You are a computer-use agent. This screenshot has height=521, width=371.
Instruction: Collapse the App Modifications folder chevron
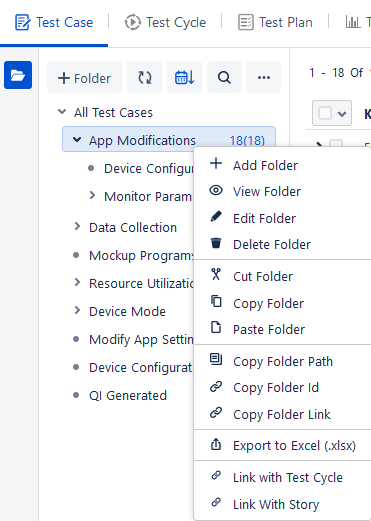coord(77,139)
